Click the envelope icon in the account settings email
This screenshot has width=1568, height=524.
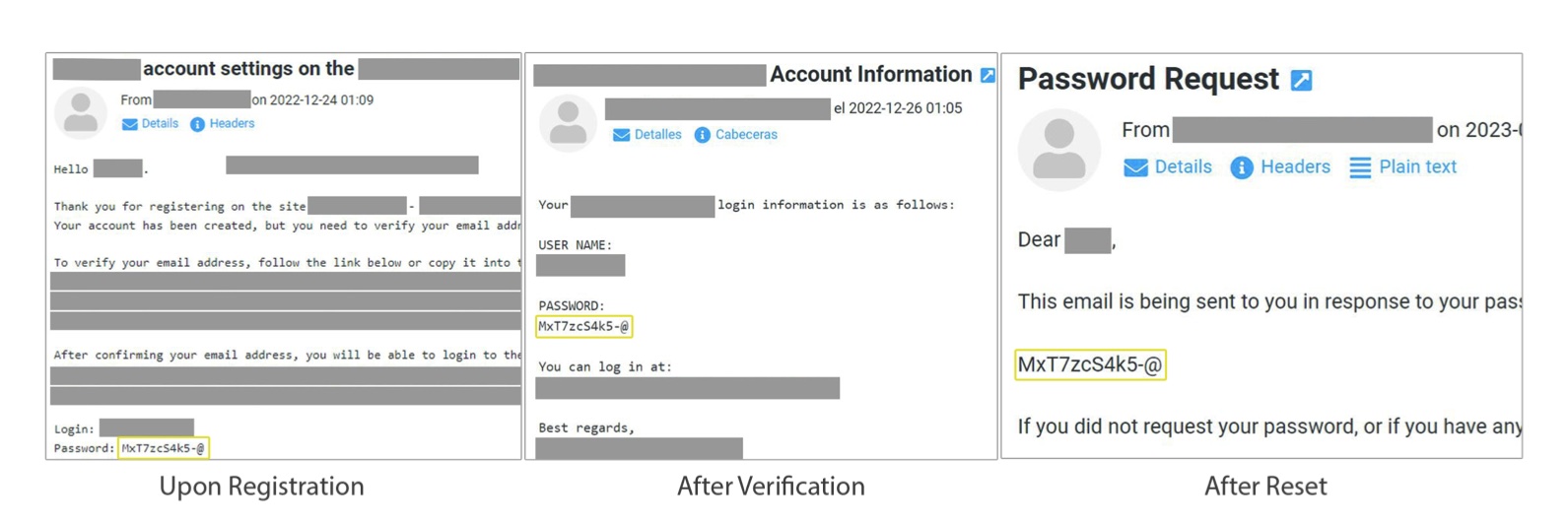coord(129,124)
